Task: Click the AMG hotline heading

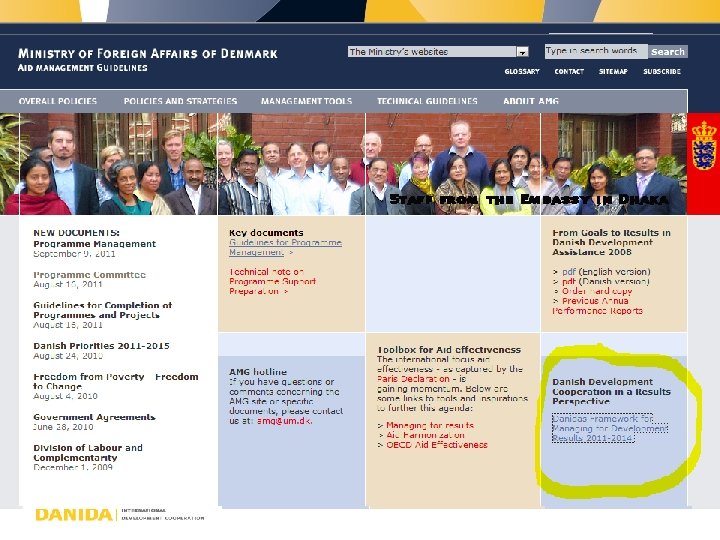Action: pyautogui.click(x=258, y=372)
